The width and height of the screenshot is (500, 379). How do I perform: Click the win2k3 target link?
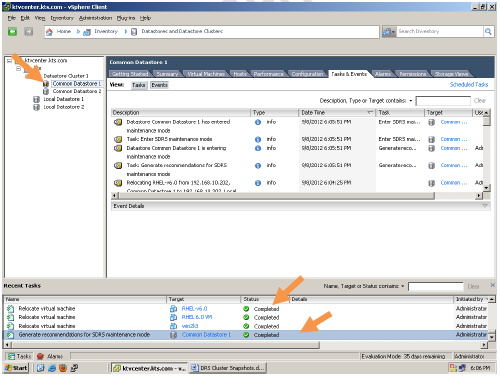(190, 326)
